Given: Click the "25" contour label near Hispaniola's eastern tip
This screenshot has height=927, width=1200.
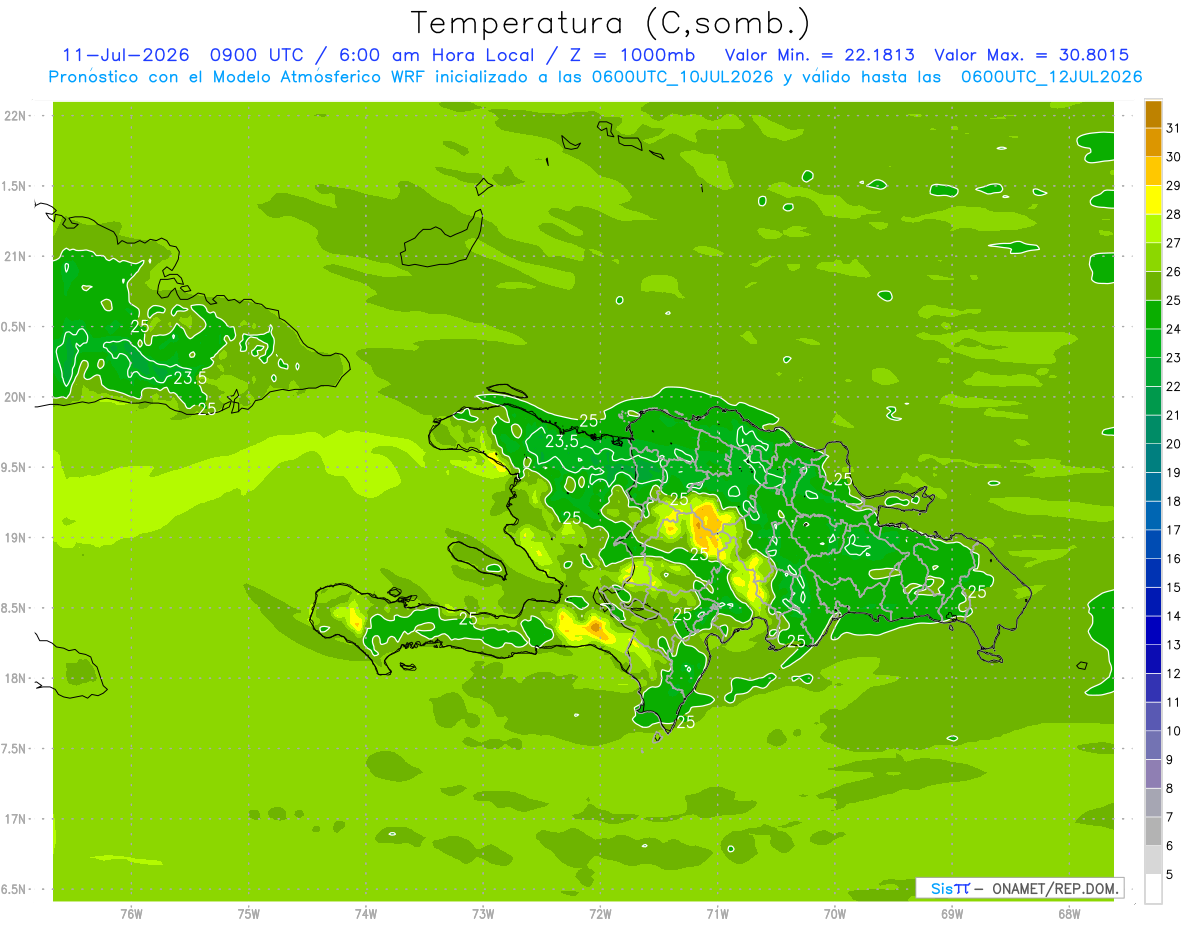Looking at the screenshot, I should [x=977, y=592].
